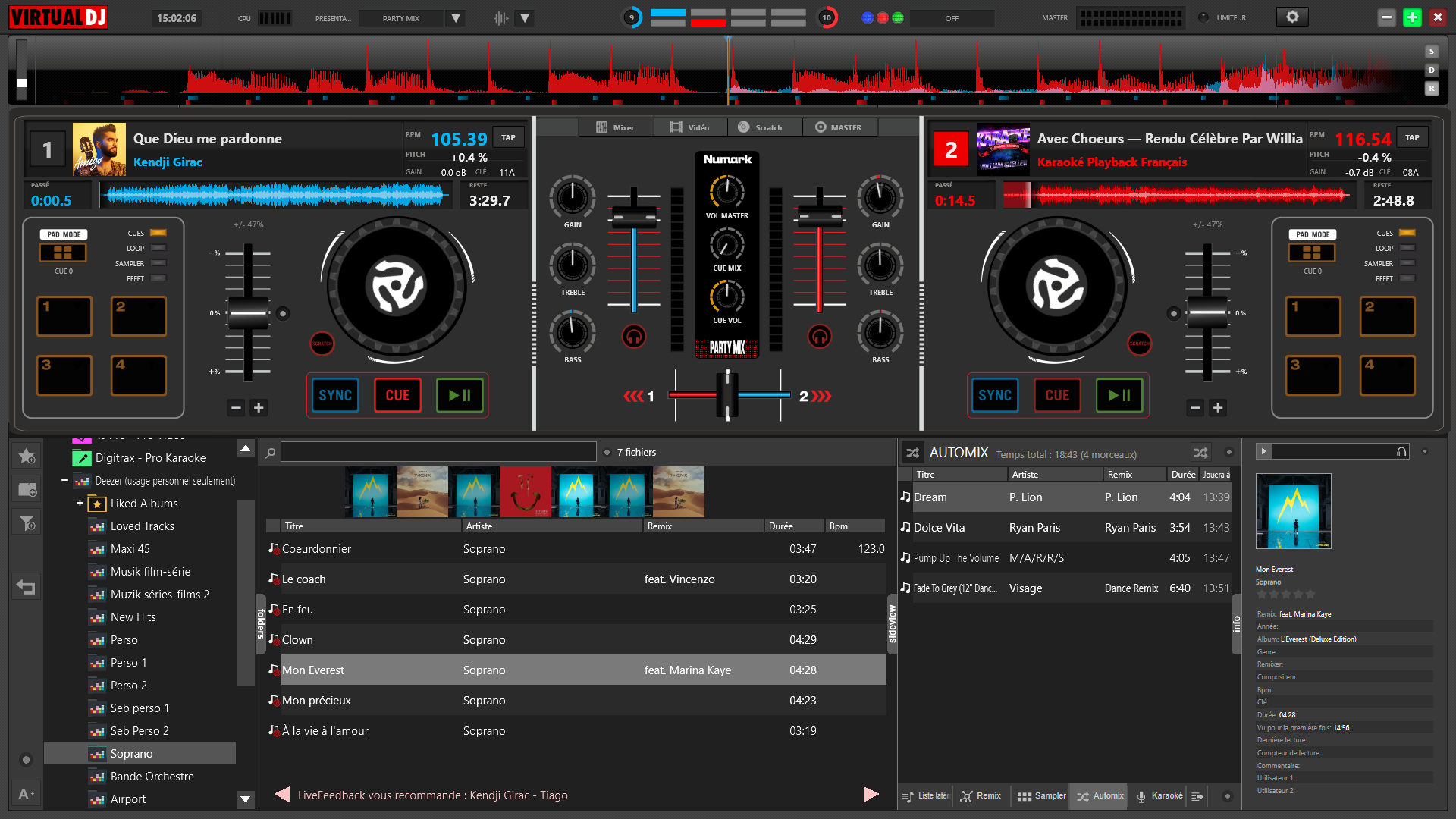Click deck 1 headphone cue icon

[634, 336]
